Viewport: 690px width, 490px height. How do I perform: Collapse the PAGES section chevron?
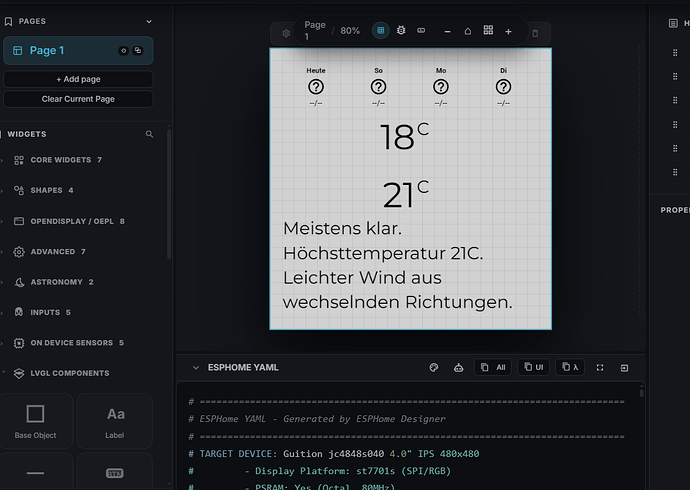tap(149, 22)
